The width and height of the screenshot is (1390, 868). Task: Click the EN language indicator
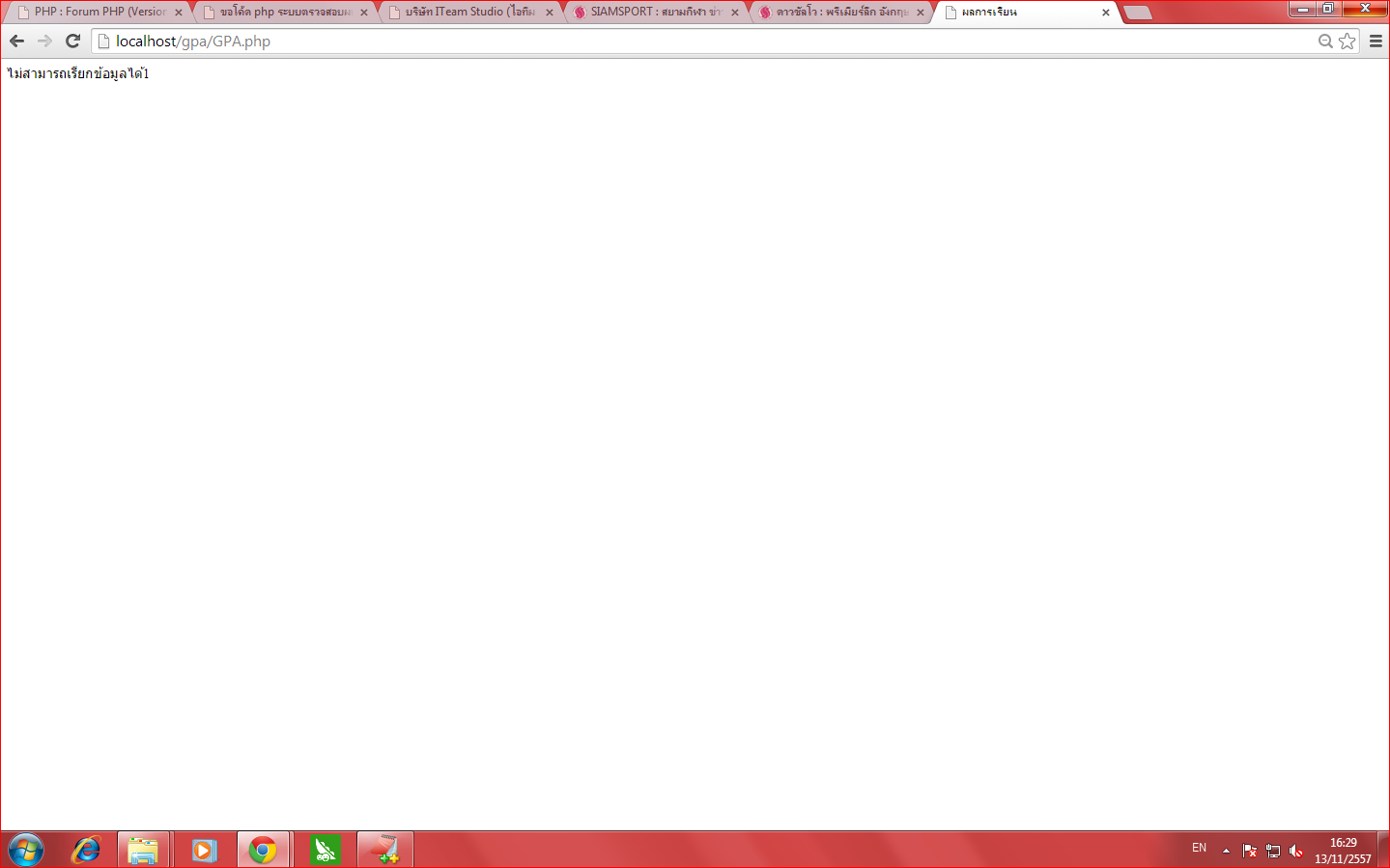pyautogui.click(x=1199, y=848)
